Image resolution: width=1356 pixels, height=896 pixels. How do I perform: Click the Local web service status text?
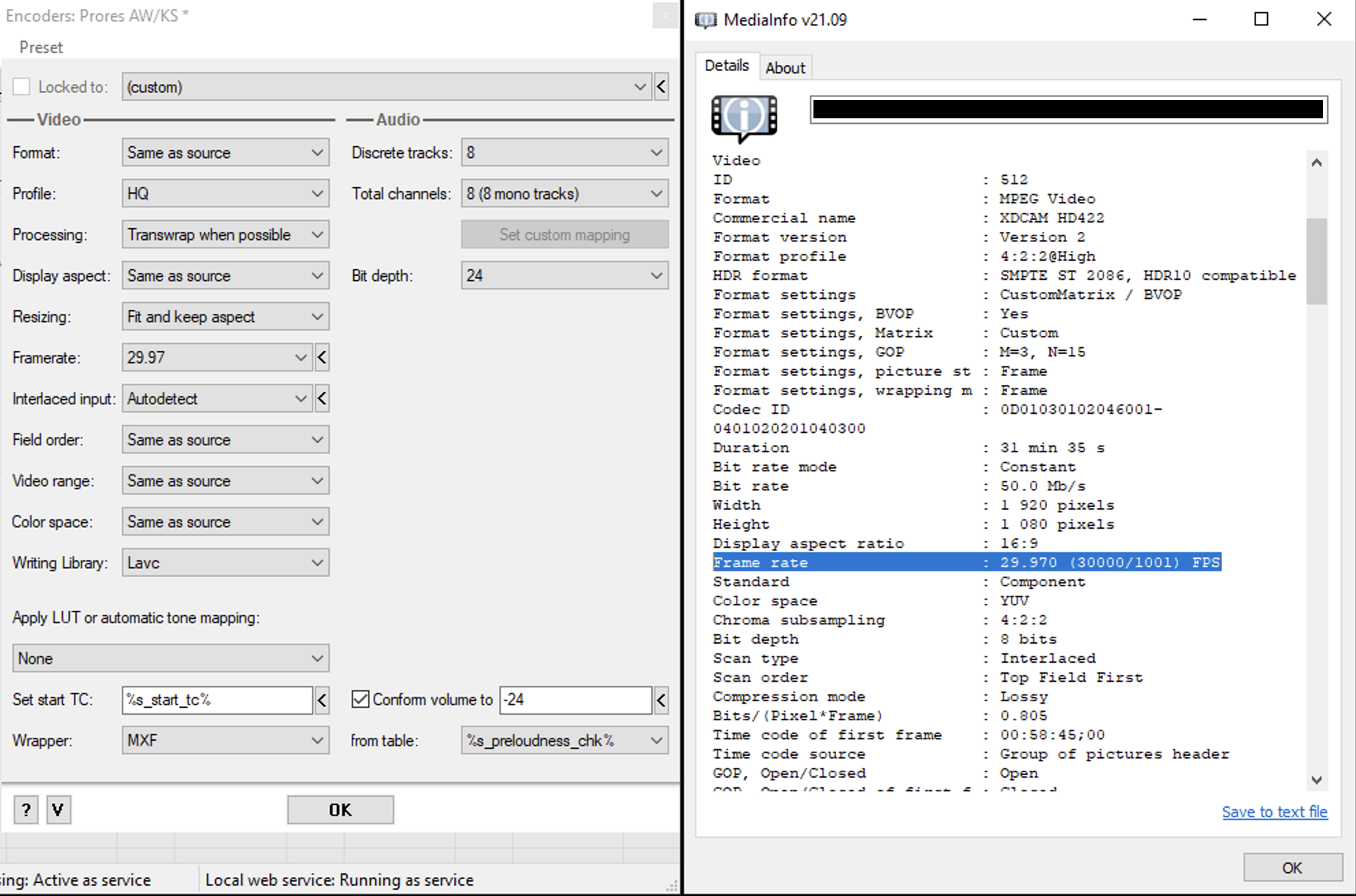tap(339, 880)
